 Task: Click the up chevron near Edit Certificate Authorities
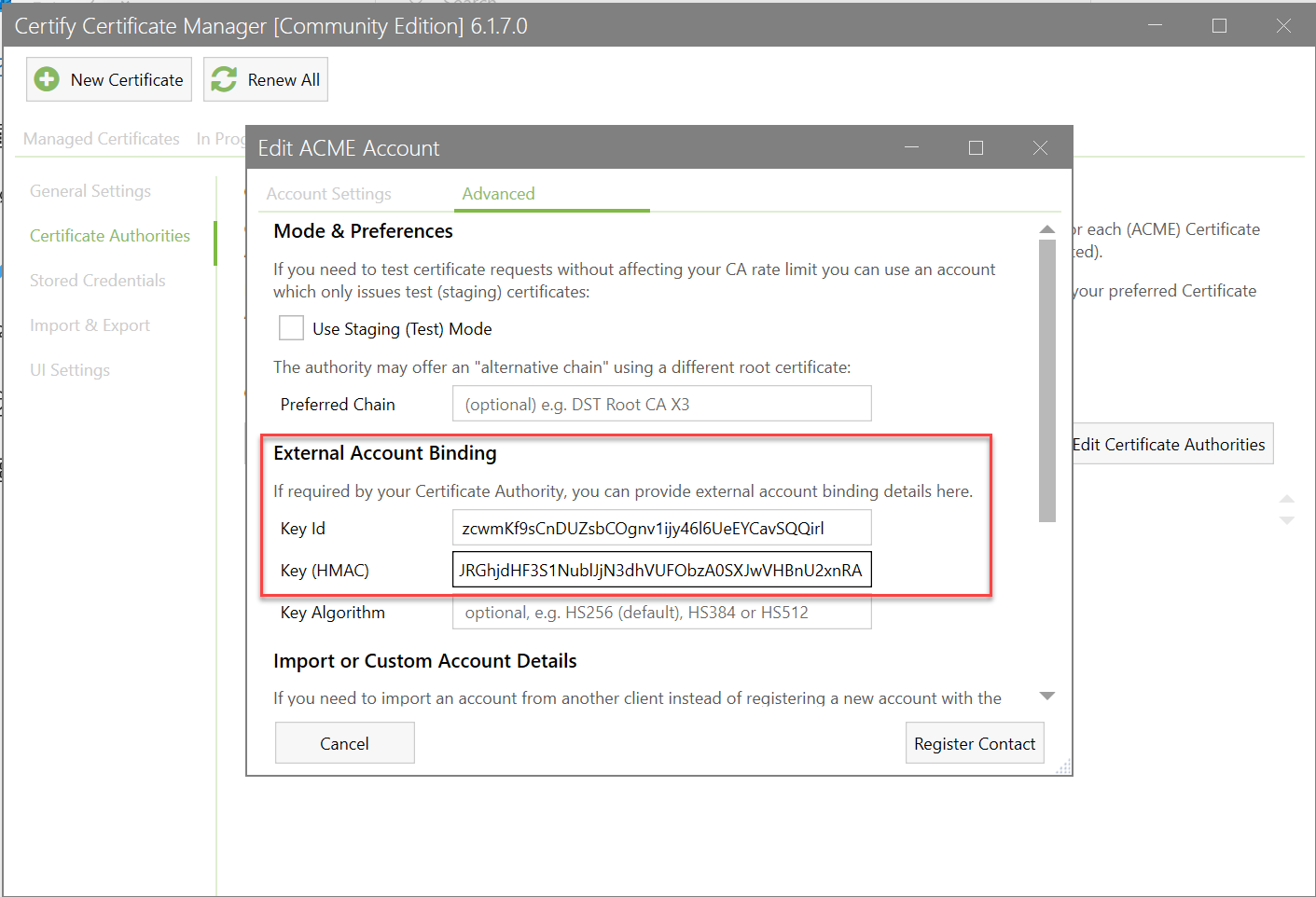(x=1288, y=500)
